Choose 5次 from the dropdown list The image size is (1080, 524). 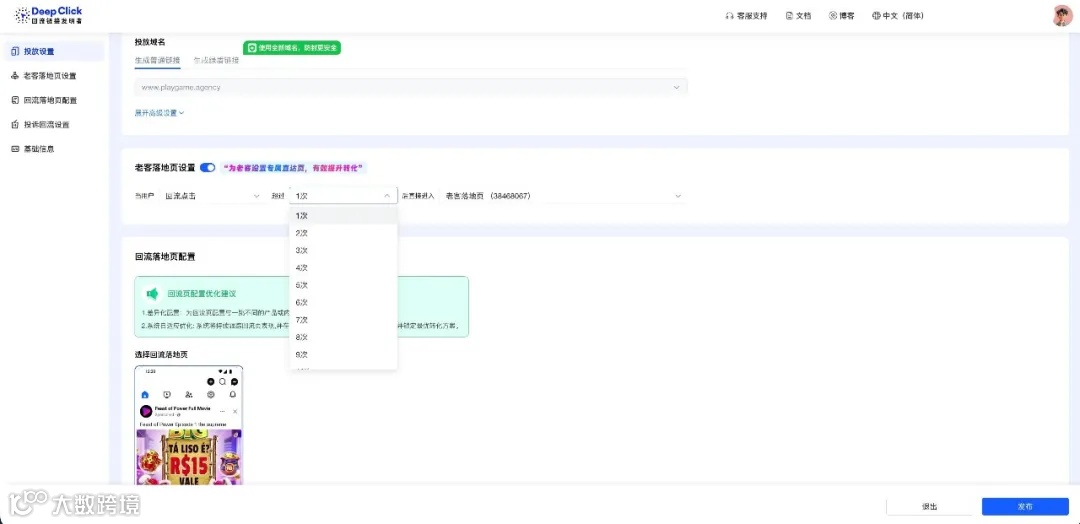(343, 285)
